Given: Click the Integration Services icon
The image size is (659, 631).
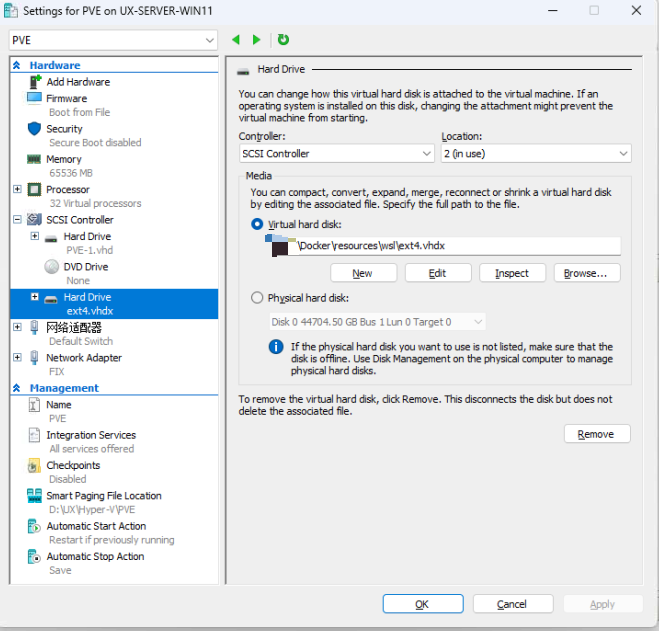Looking at the screenshot, I should (34, 435).
